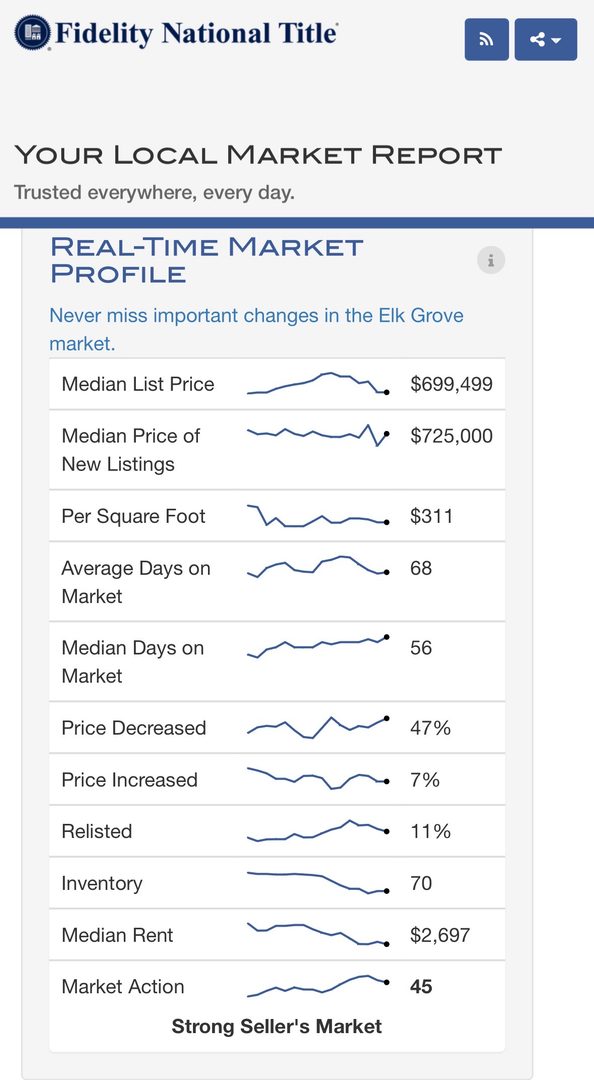Click the Median Days on Market sparkline
This screenshot has width=594, height=1080.
318,647
